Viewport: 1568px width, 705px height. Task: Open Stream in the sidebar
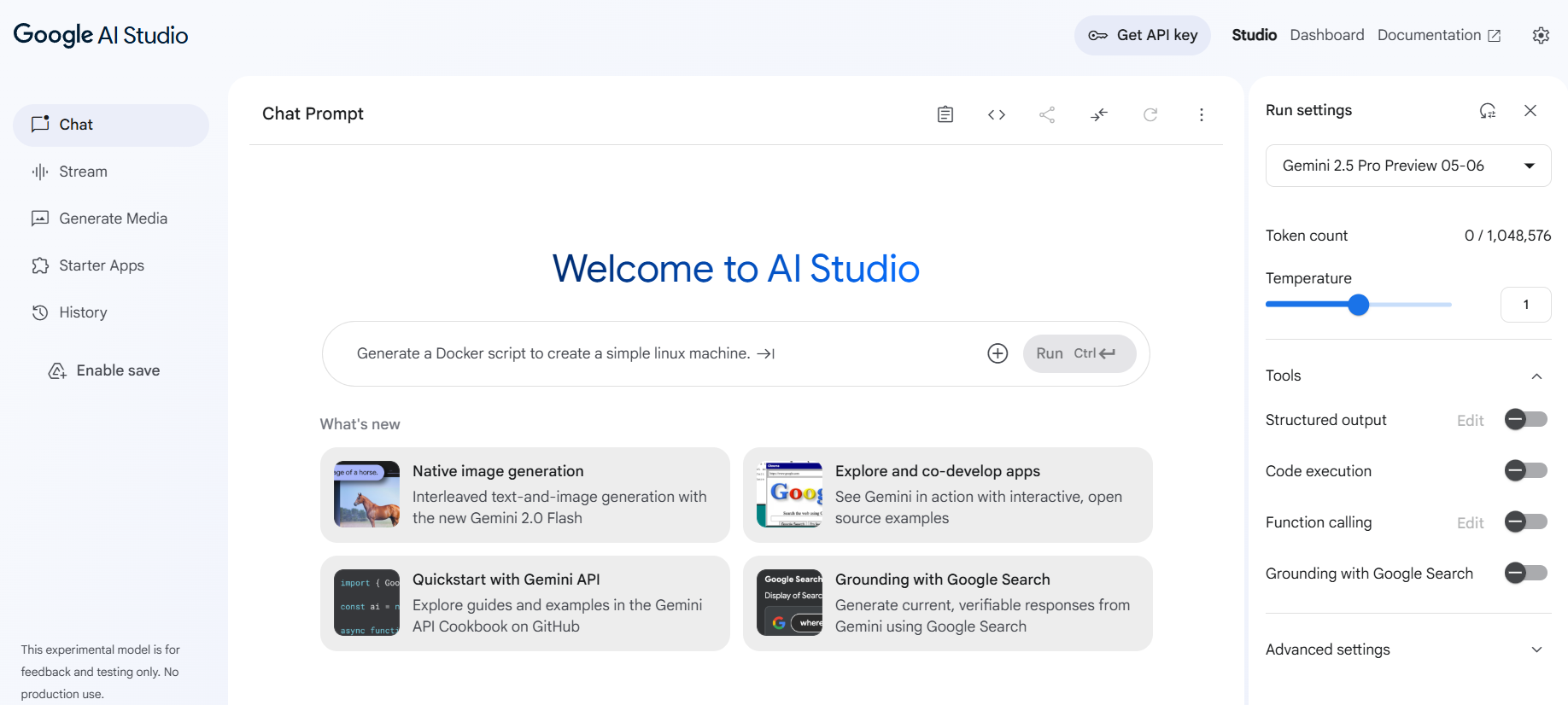111,172
